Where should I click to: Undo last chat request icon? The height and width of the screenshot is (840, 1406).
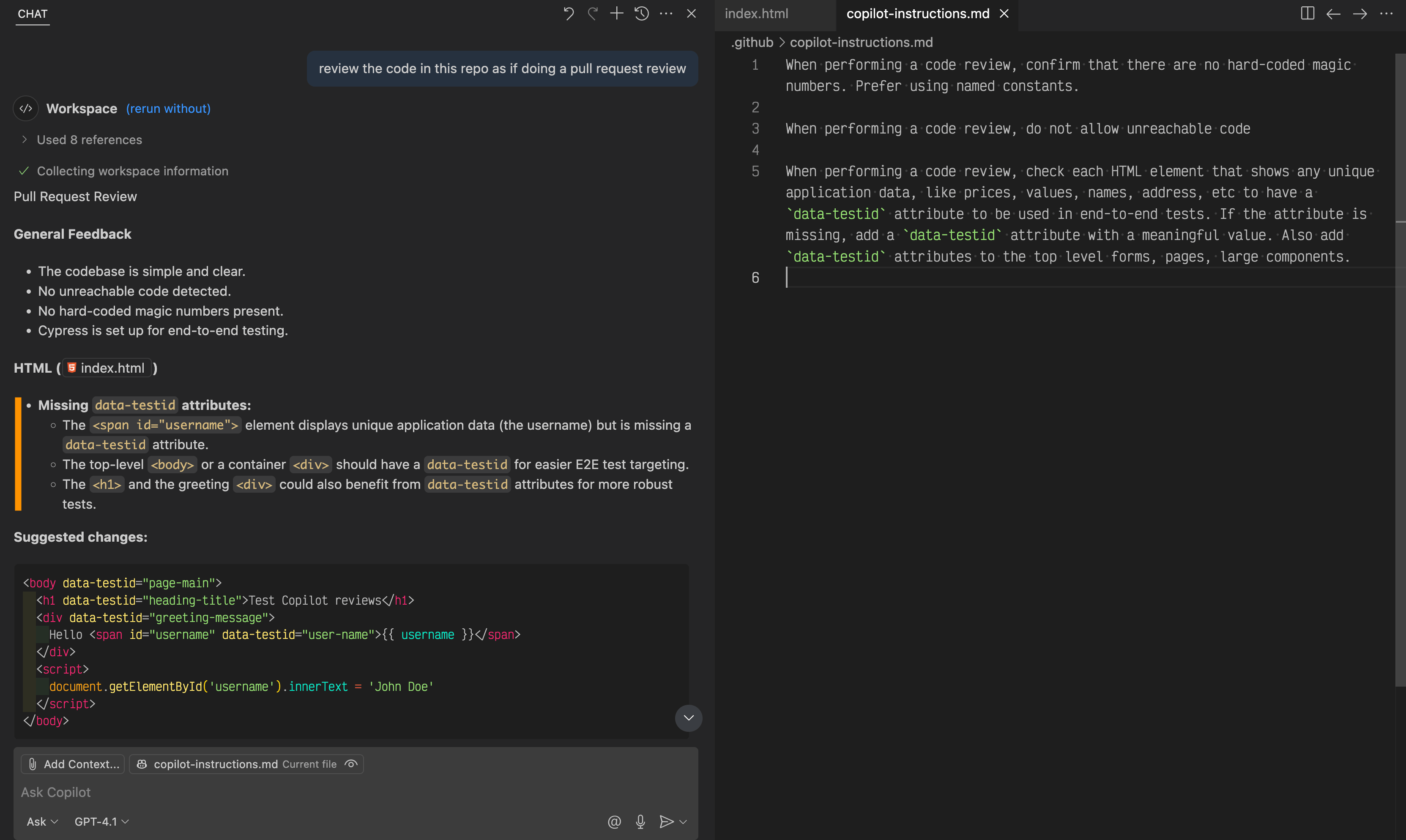click(x=568, y=14)
